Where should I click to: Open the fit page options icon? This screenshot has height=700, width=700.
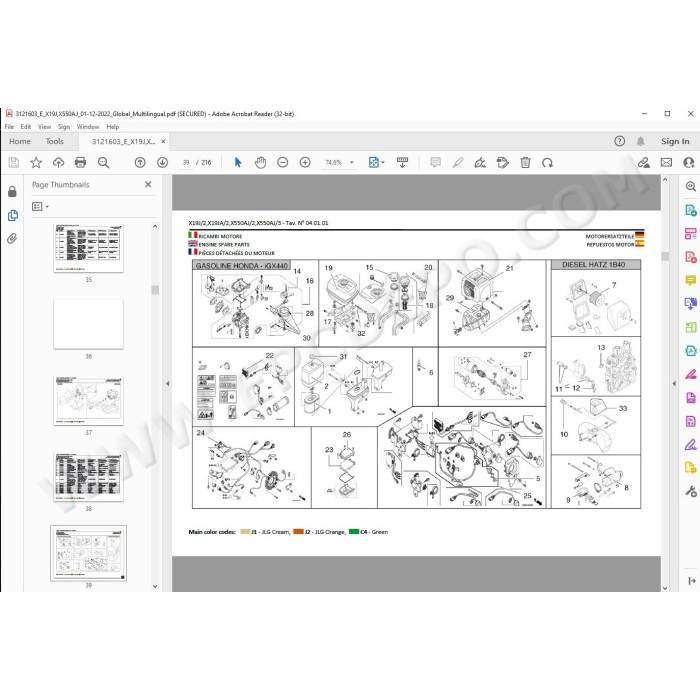pos(374,162)
